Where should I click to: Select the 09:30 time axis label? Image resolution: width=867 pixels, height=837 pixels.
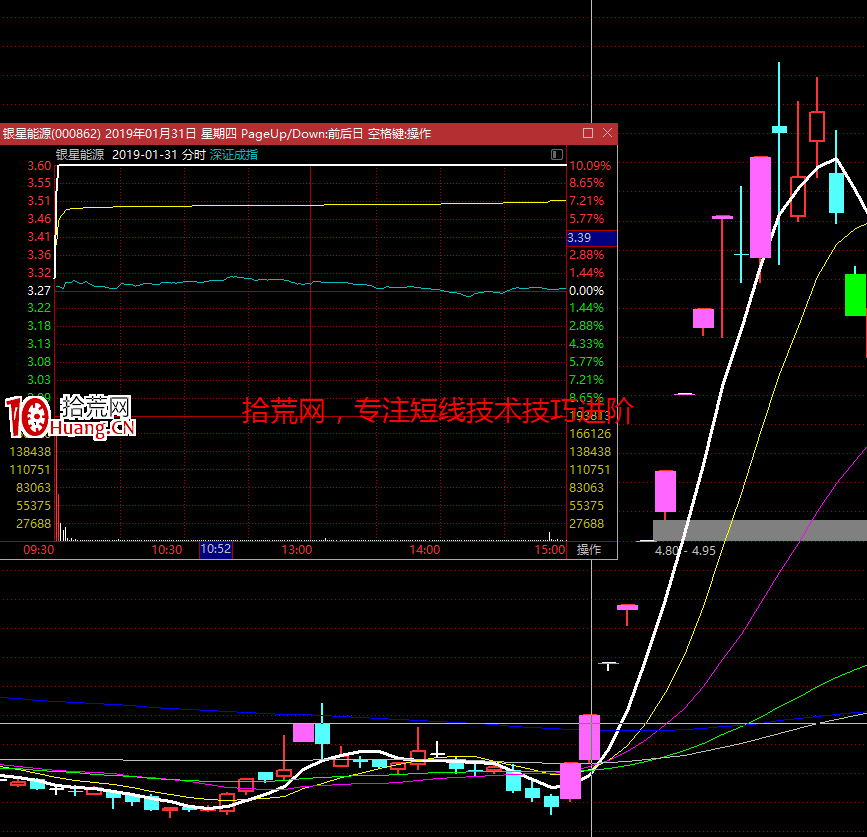[39, 550]
